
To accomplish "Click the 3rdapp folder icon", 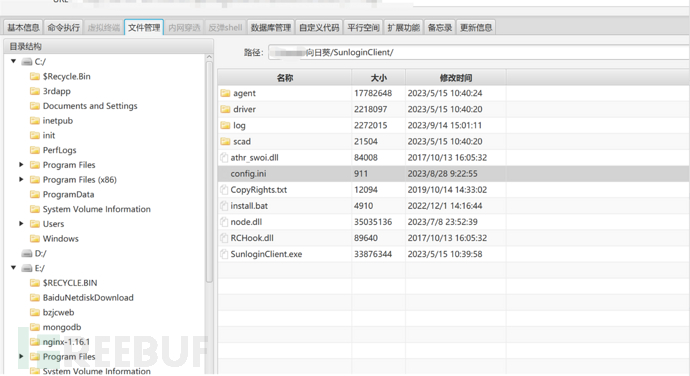I will click(x=35, y=91).
